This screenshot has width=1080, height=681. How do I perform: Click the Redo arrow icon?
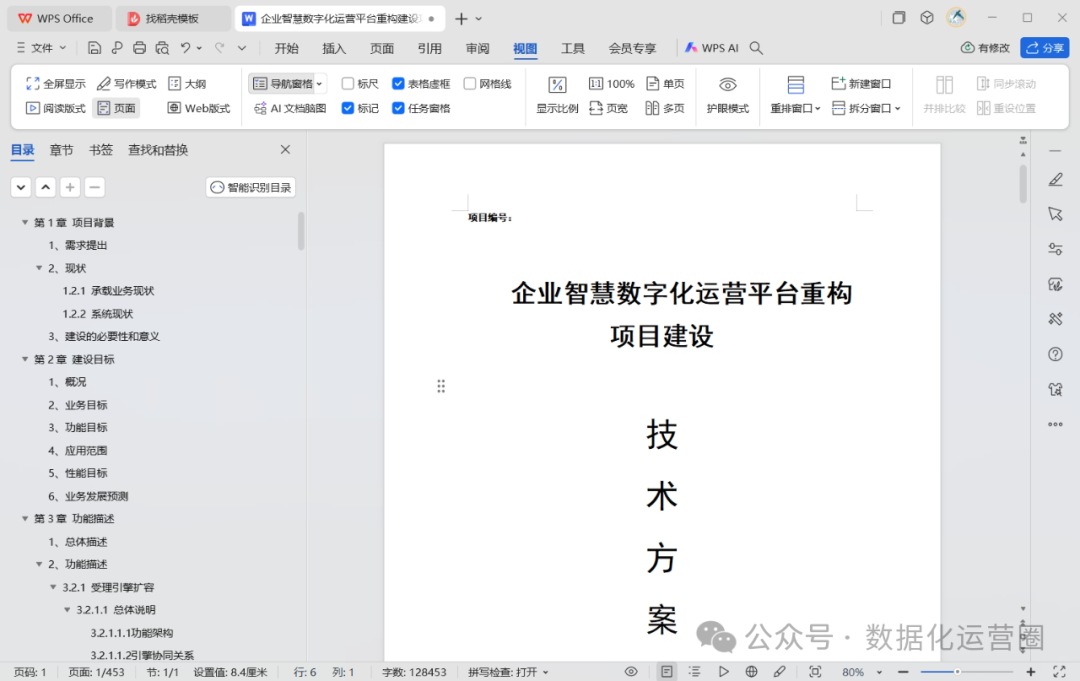(220, 48)
